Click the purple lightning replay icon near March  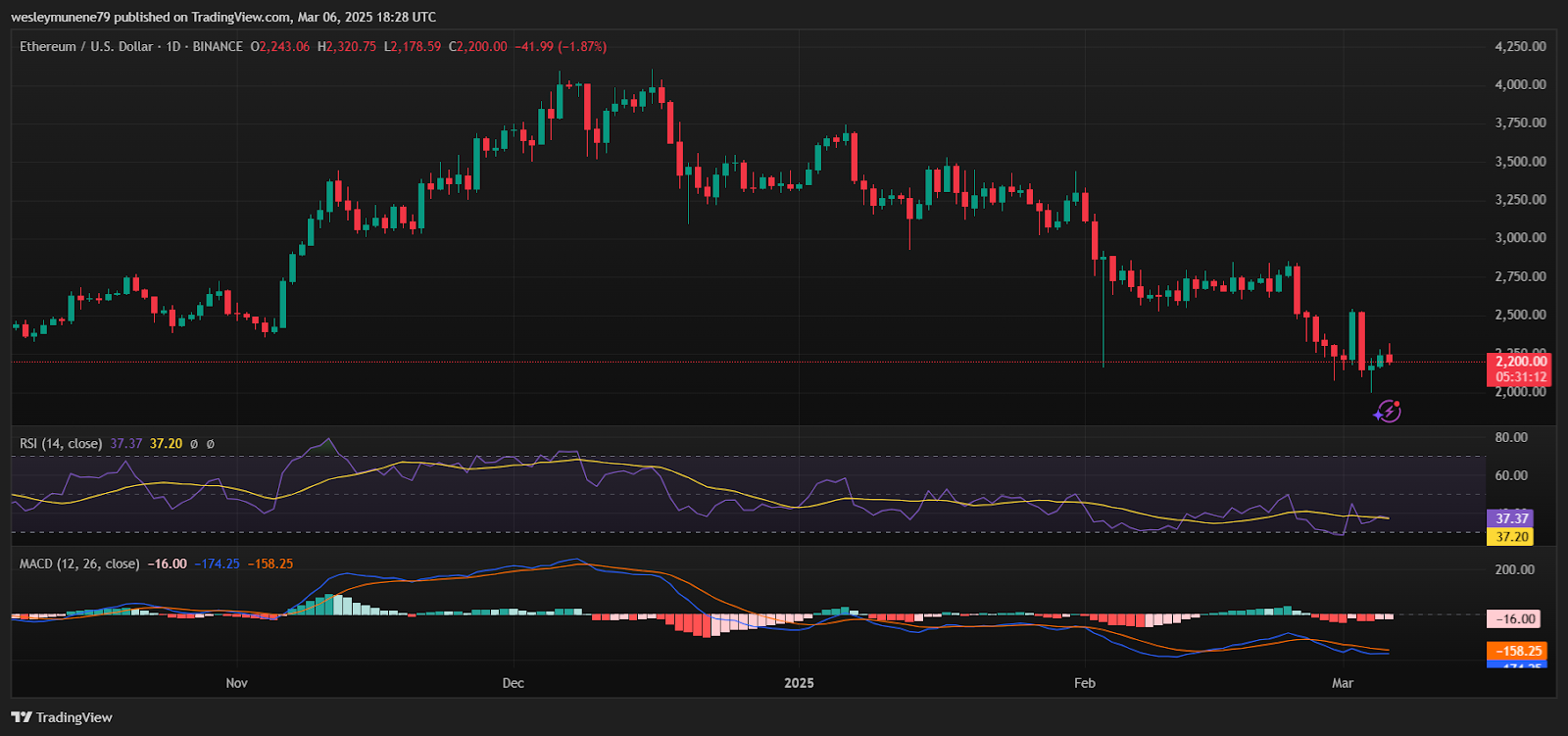tap(1388, 412)
